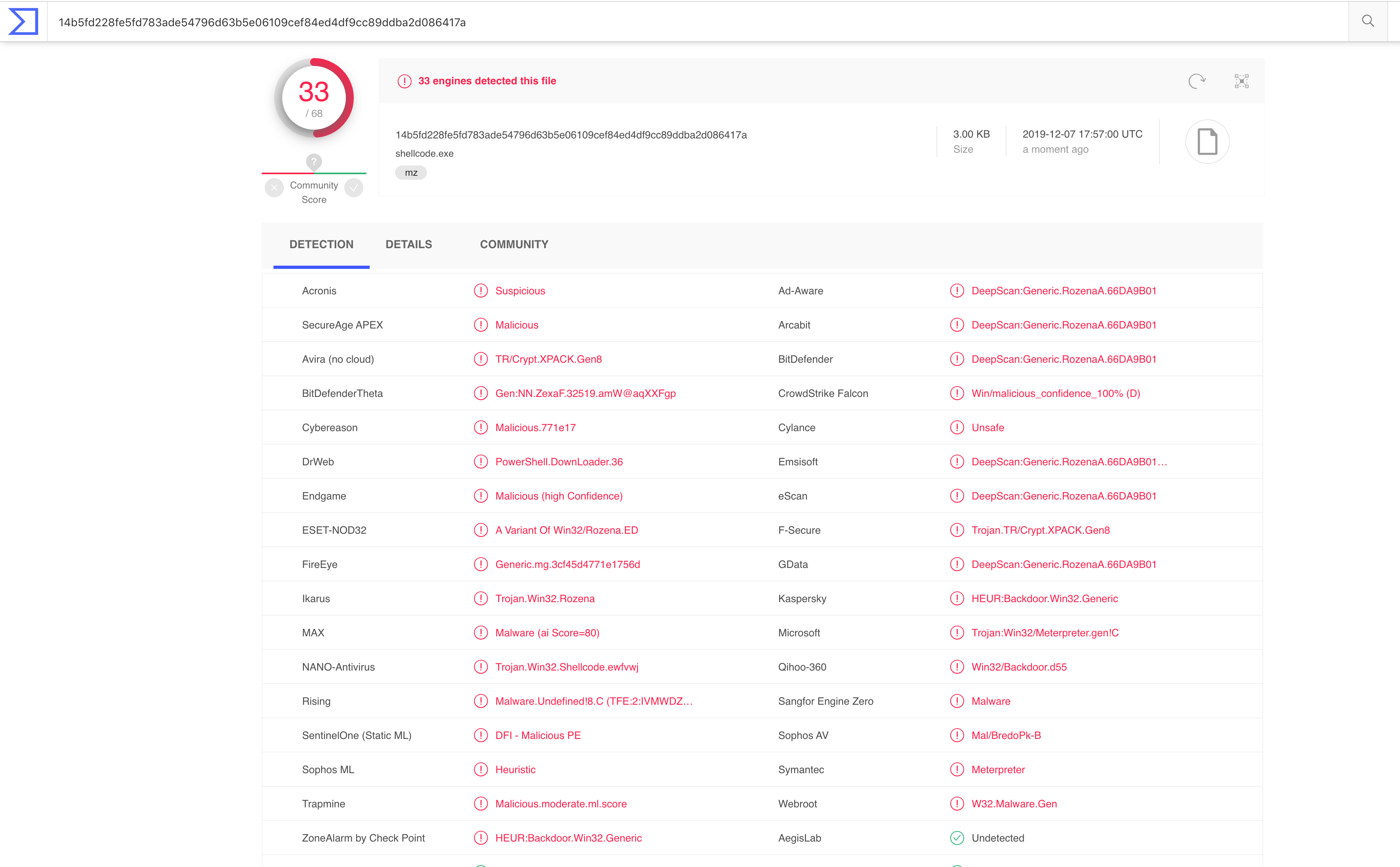Open the relationship graph icon
Screen dimensions: 1400x867
(x=1241, y=81)
